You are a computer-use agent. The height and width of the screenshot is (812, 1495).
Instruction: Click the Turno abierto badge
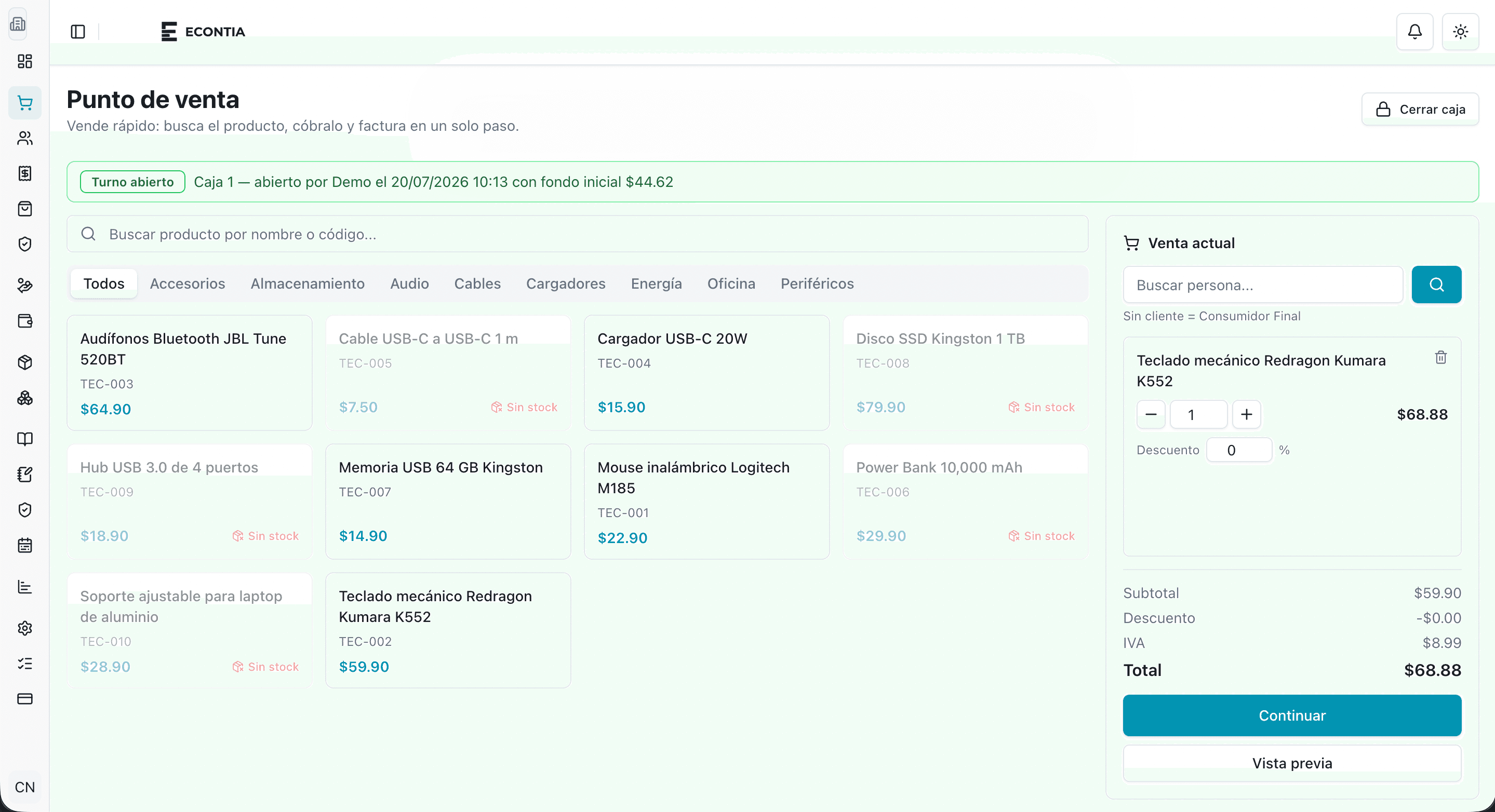click(133, 182)
